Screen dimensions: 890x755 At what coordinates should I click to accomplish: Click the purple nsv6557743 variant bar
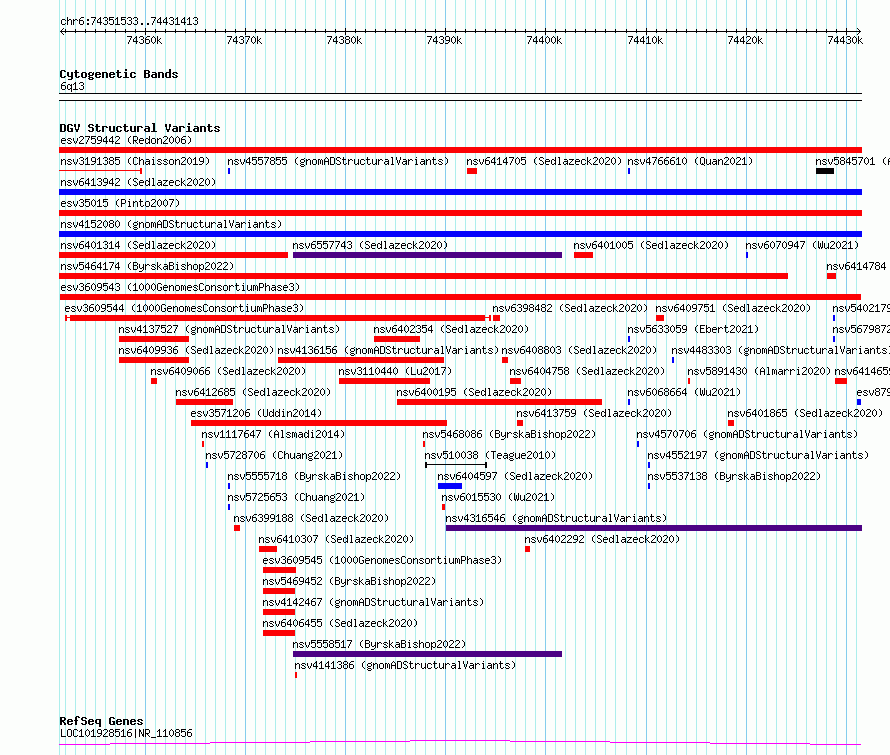427,255
